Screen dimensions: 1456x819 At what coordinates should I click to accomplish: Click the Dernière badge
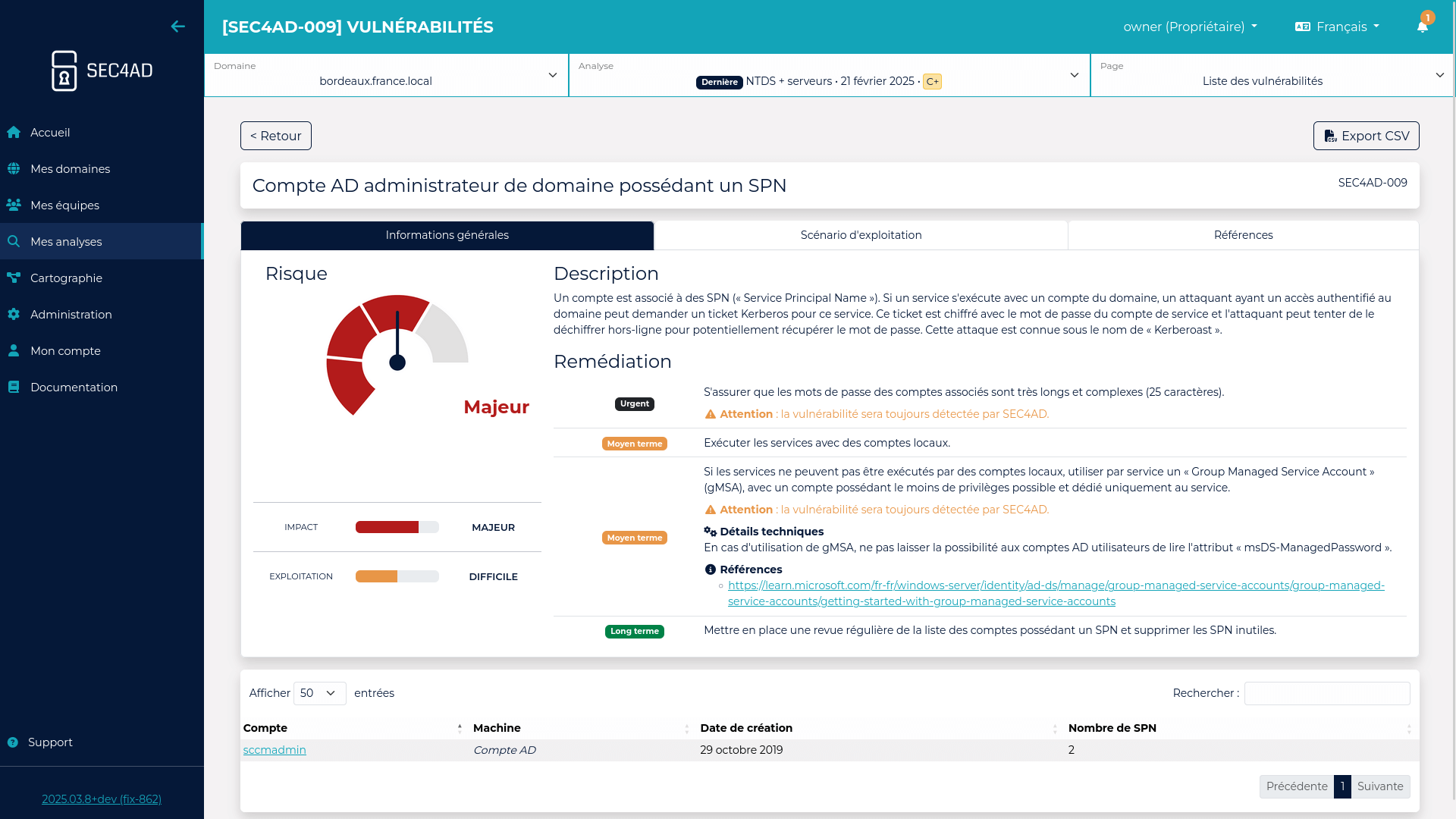tap(720, 82)
